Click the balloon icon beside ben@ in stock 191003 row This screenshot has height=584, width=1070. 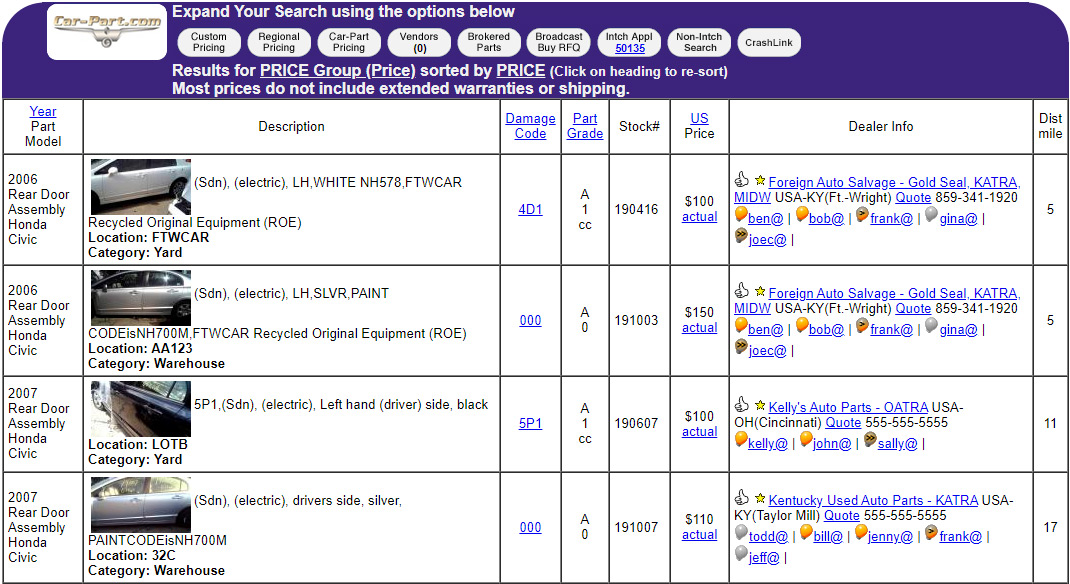(x=741, y=326)
